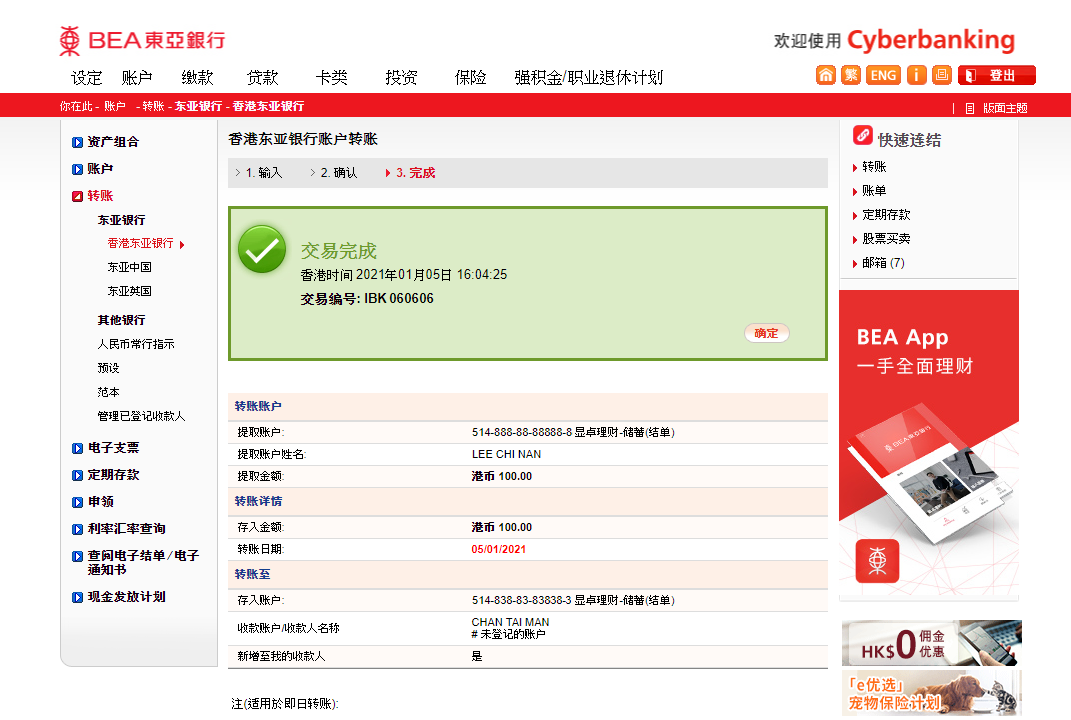Click transaction number IBK 060606
The width and height of the screenshot is (1071, 720).
pyautogui.click(x=399, y=299)
